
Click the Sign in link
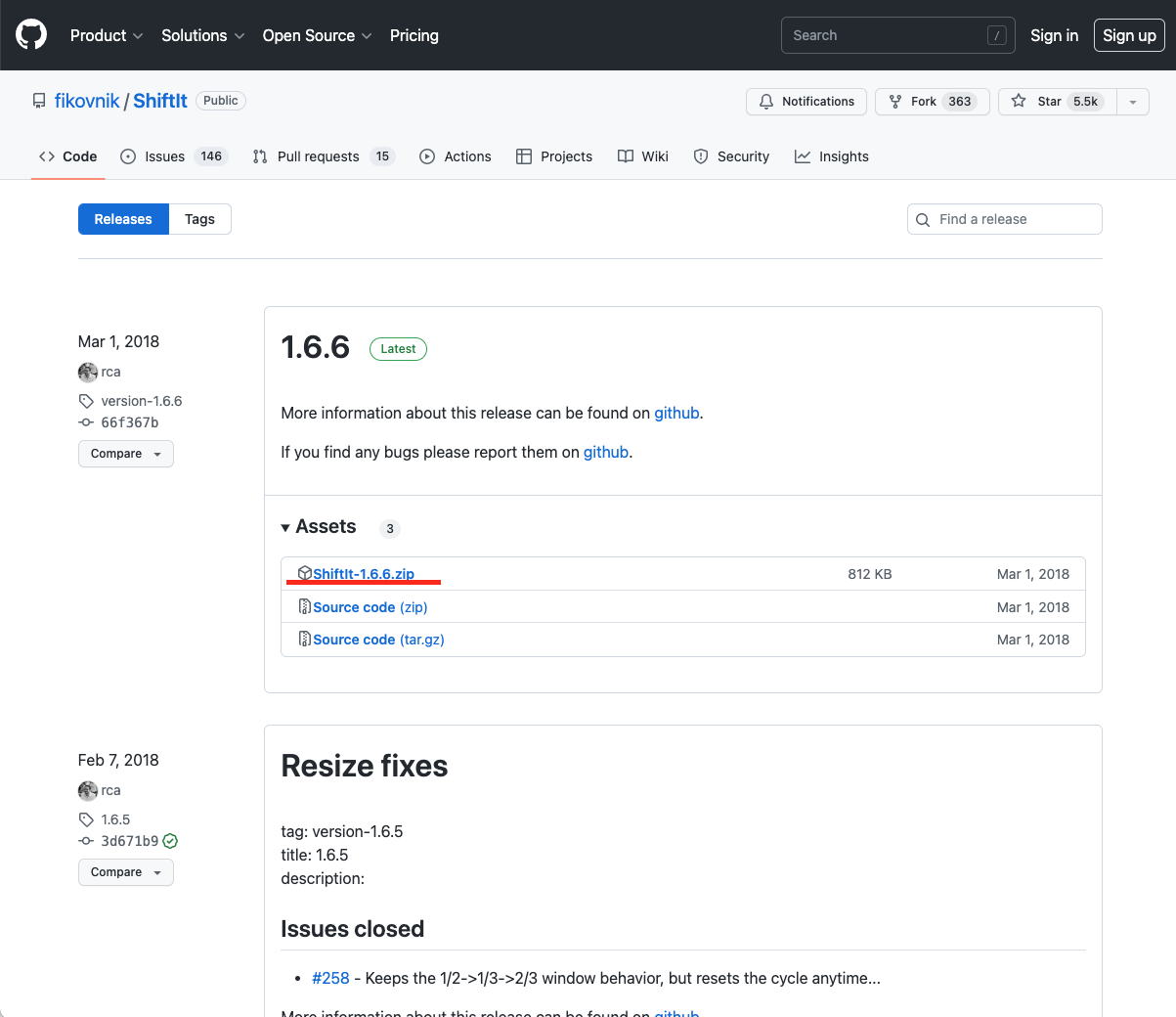1055,35
